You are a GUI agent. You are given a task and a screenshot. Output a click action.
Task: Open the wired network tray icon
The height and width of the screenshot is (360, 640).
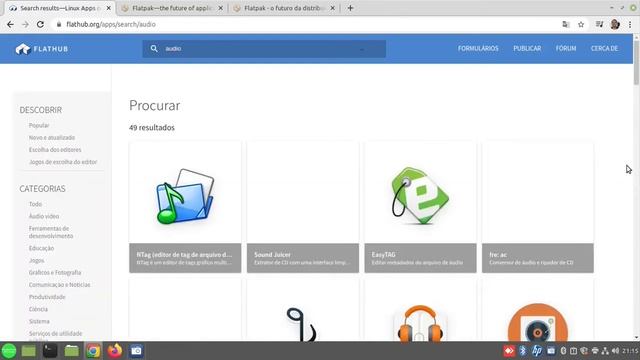pos(605,351)
